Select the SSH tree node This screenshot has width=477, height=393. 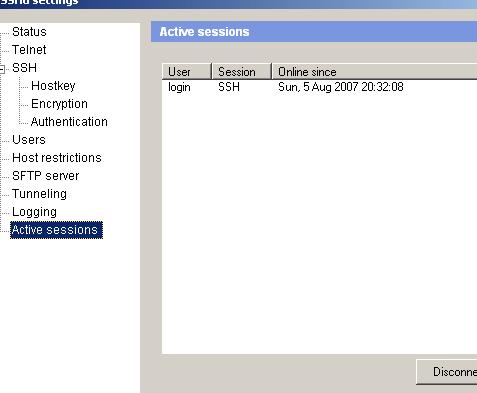[x=24, y=68]
